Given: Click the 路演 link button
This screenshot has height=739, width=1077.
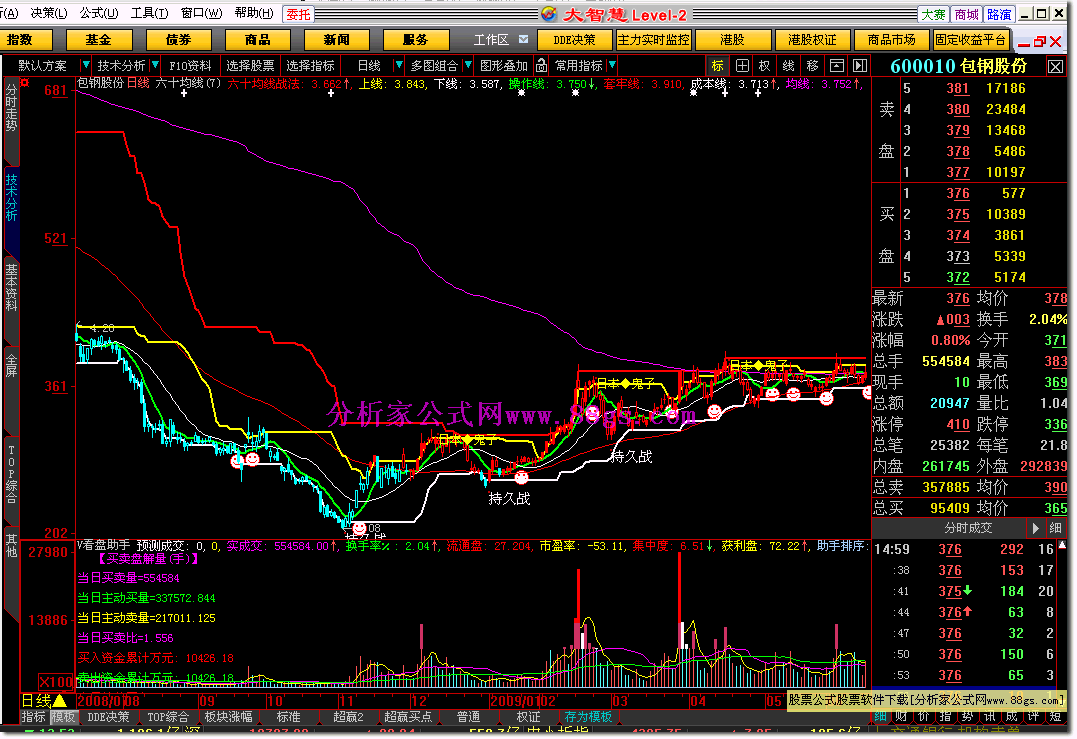Looking at the screenshot, I should [x=999, y=14].
